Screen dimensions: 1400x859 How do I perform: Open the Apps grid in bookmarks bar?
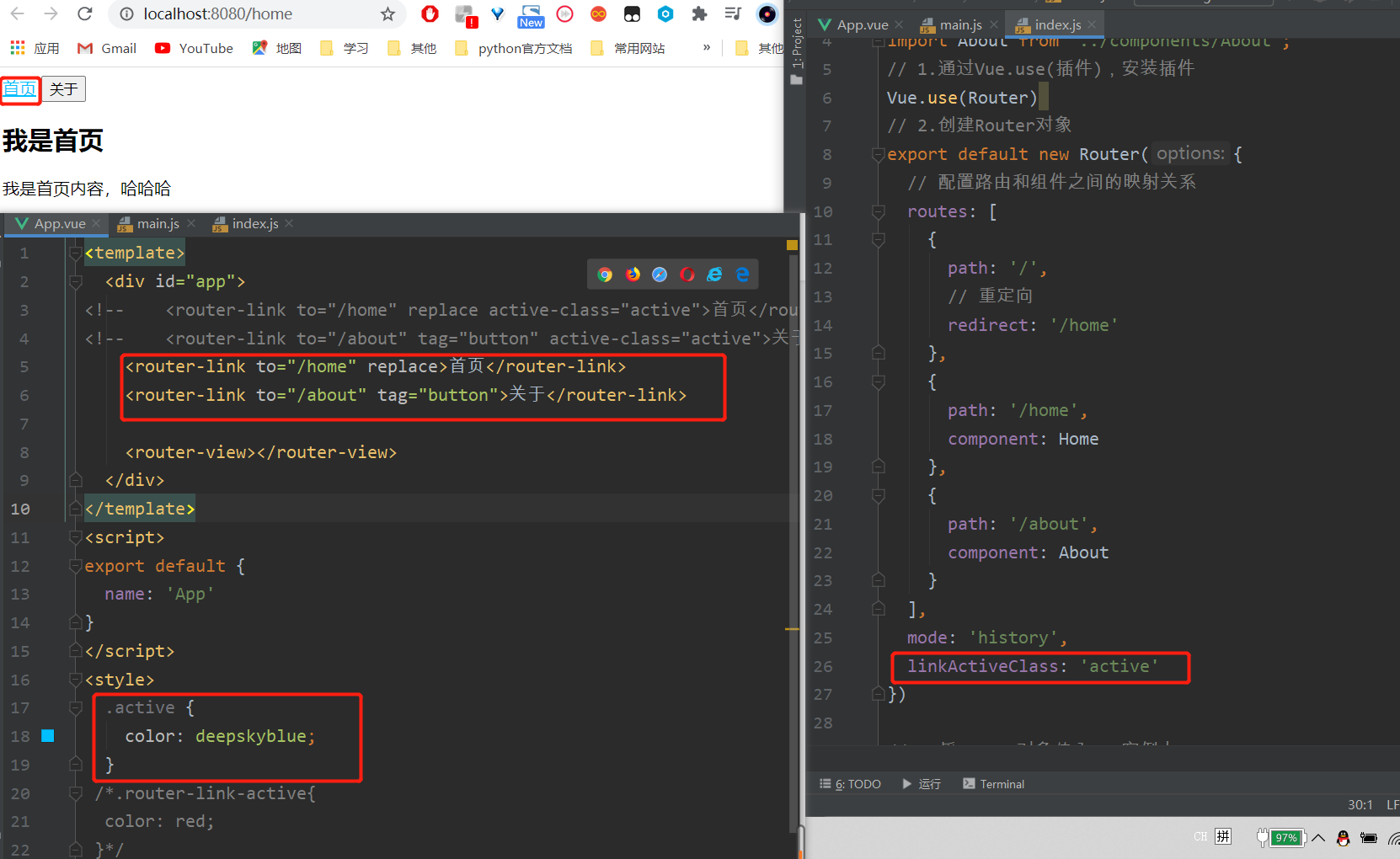(x=18, y=48)
